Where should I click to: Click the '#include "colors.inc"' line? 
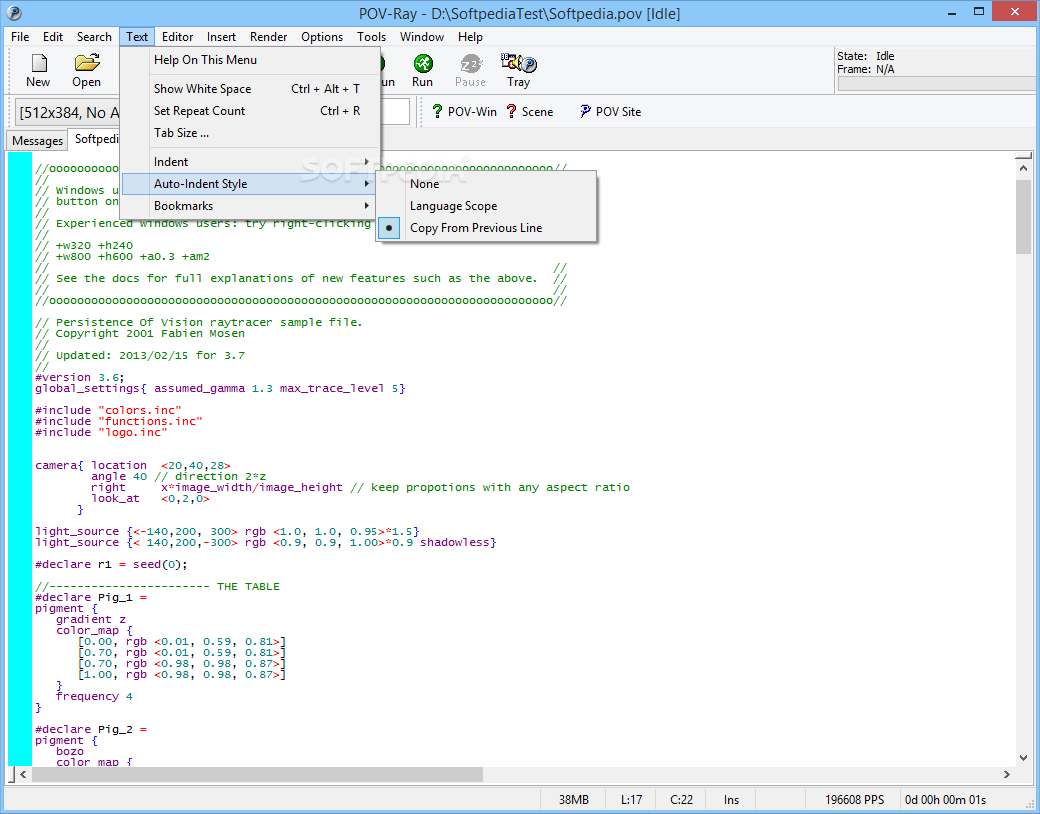coord(108,411)
